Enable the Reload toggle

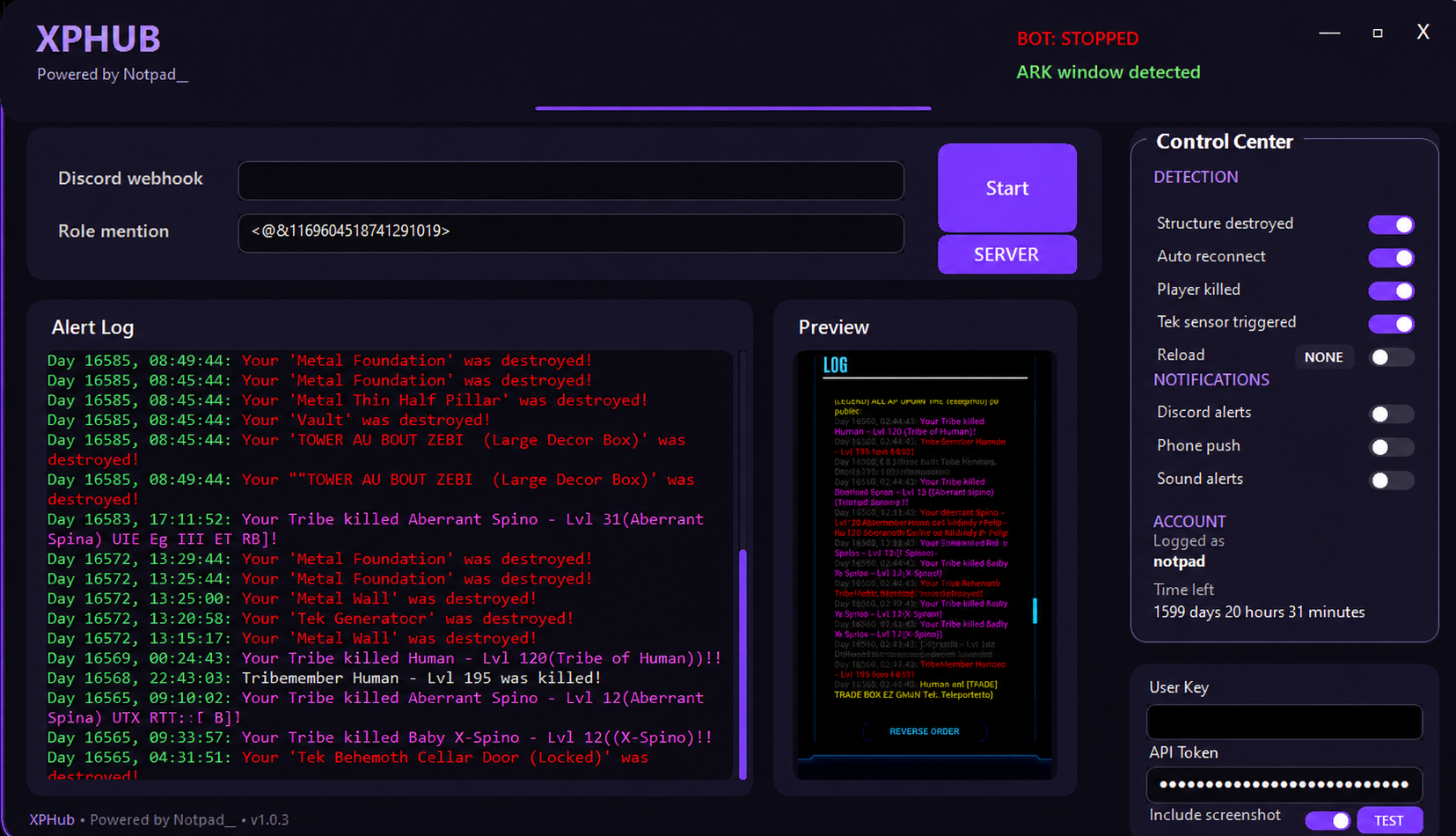(x=1391, y=356)
